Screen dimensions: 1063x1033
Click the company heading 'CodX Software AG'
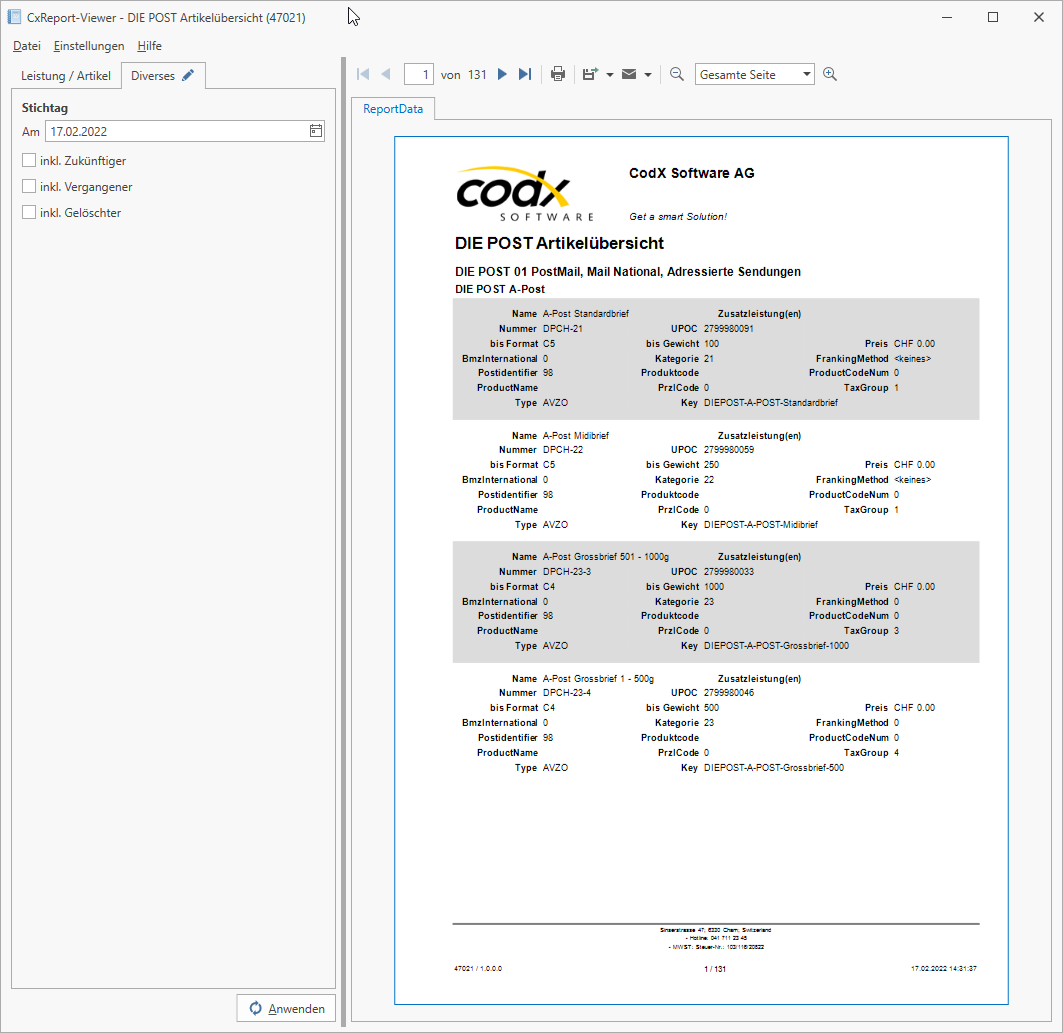[x=691, y=174]
